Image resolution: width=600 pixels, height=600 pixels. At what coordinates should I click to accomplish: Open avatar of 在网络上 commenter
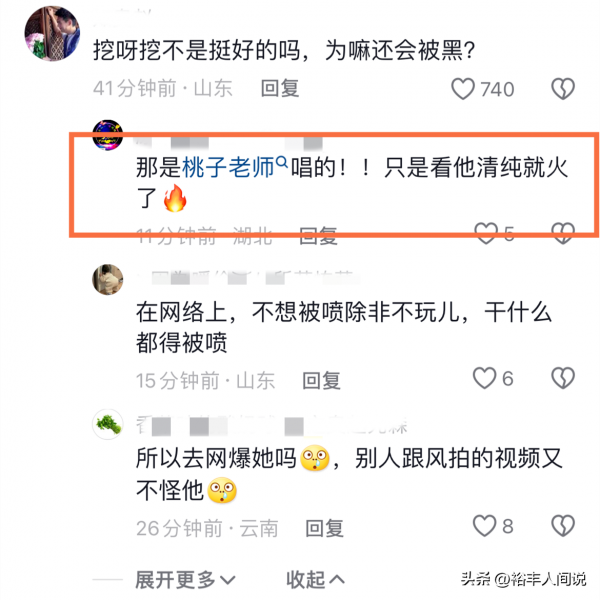click(108, 280)
